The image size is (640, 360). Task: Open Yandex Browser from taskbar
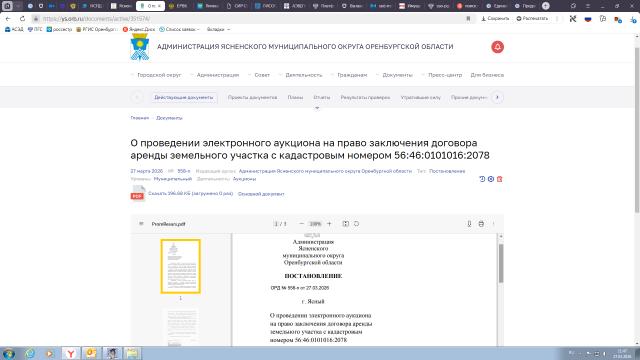click(x=71, y=353)
